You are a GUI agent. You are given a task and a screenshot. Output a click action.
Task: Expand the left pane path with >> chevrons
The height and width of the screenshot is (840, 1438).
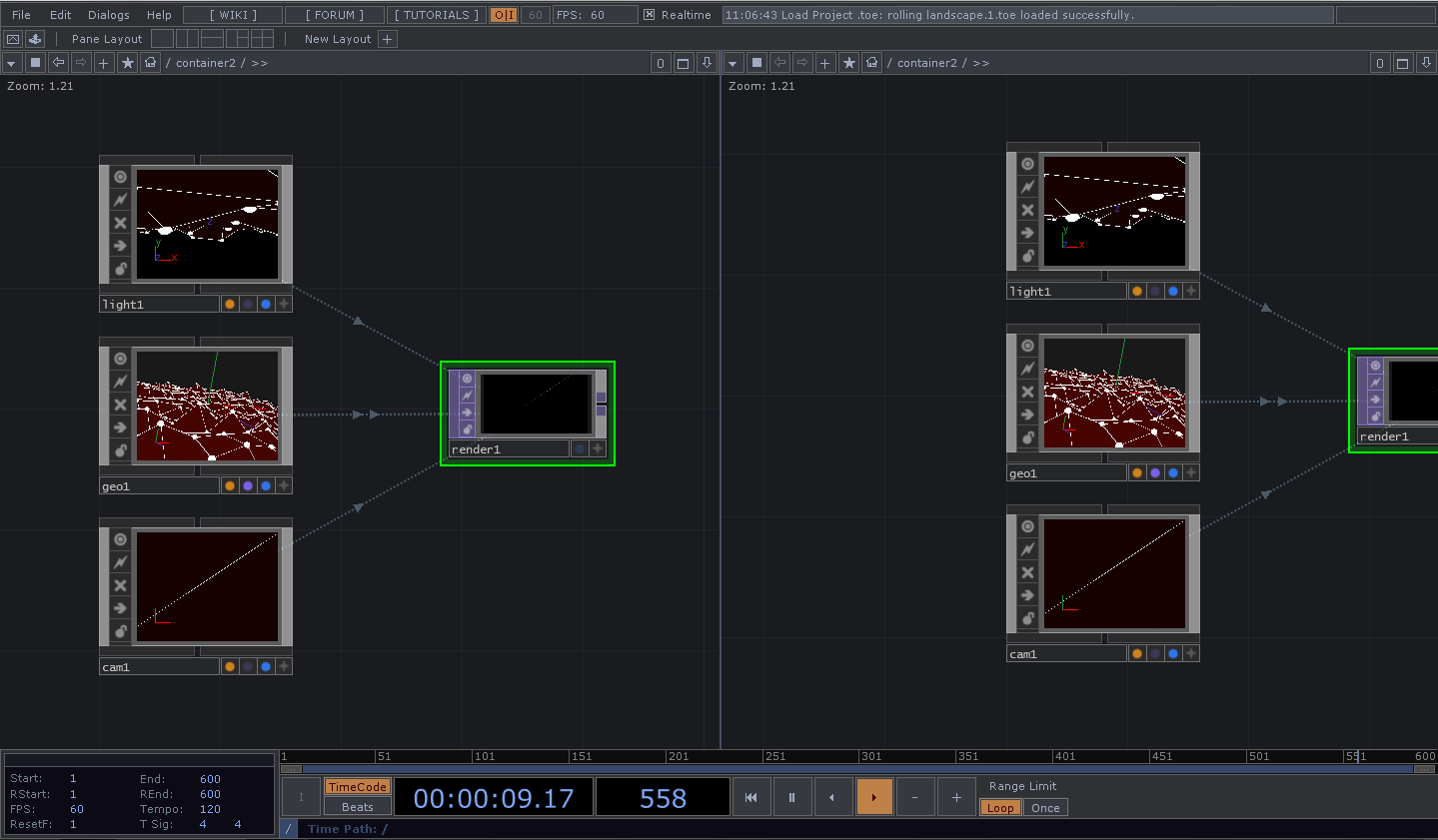click(260, 63)
